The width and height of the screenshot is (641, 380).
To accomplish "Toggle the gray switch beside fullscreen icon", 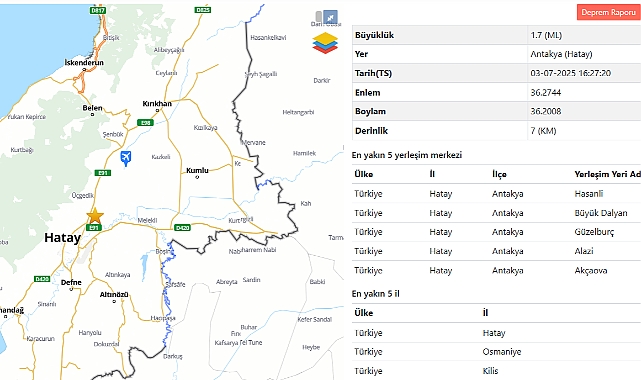I will coord(319,17).
